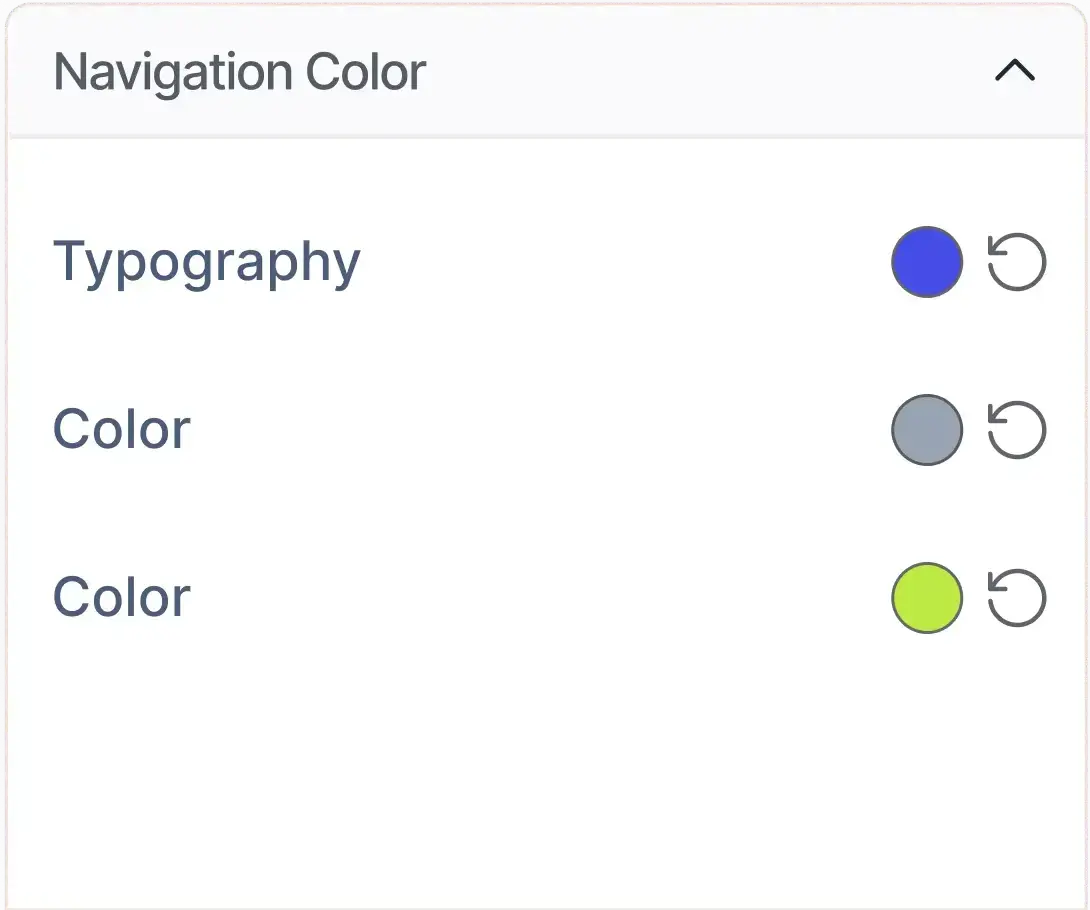The height and width of the screenshot is (910, 1090).
Task: Pick the blue circle in Typography row
Action: pyautogui.click(x=927, y=262)
